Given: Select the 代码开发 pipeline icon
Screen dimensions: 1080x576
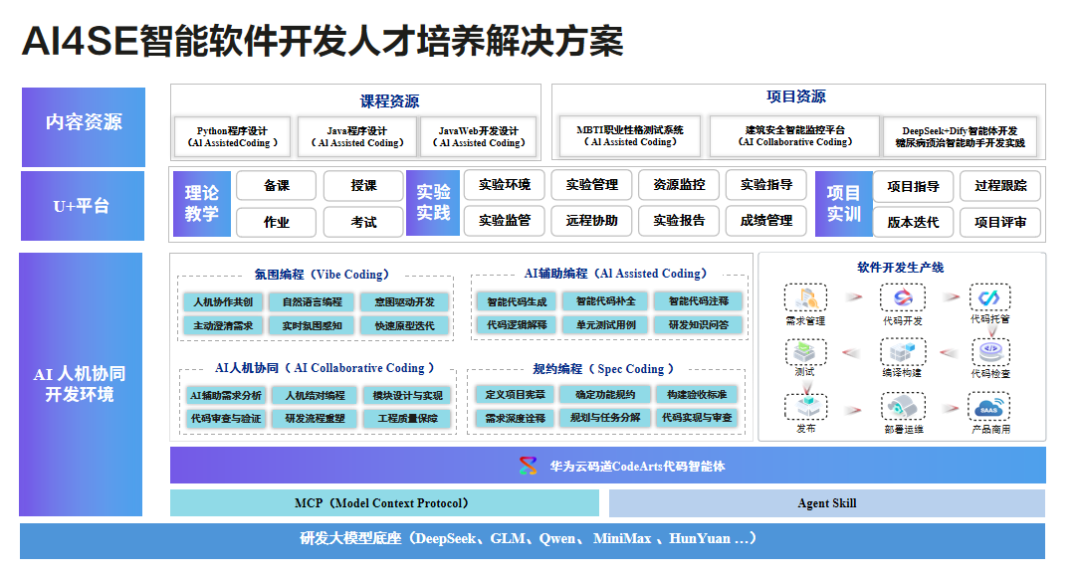Looking at the screenshot, I should (902, 298).
